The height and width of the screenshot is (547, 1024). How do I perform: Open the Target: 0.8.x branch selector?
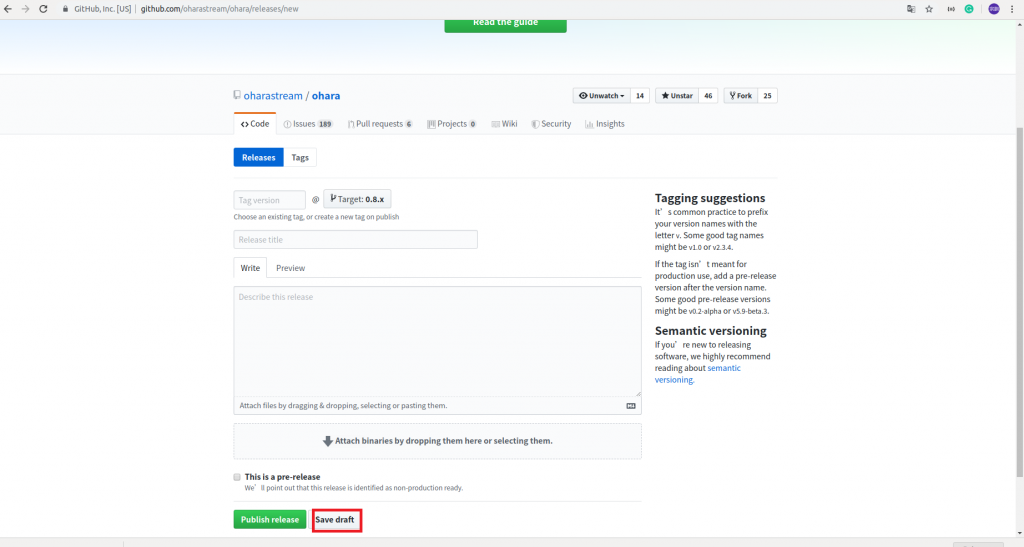pos(357,199)
